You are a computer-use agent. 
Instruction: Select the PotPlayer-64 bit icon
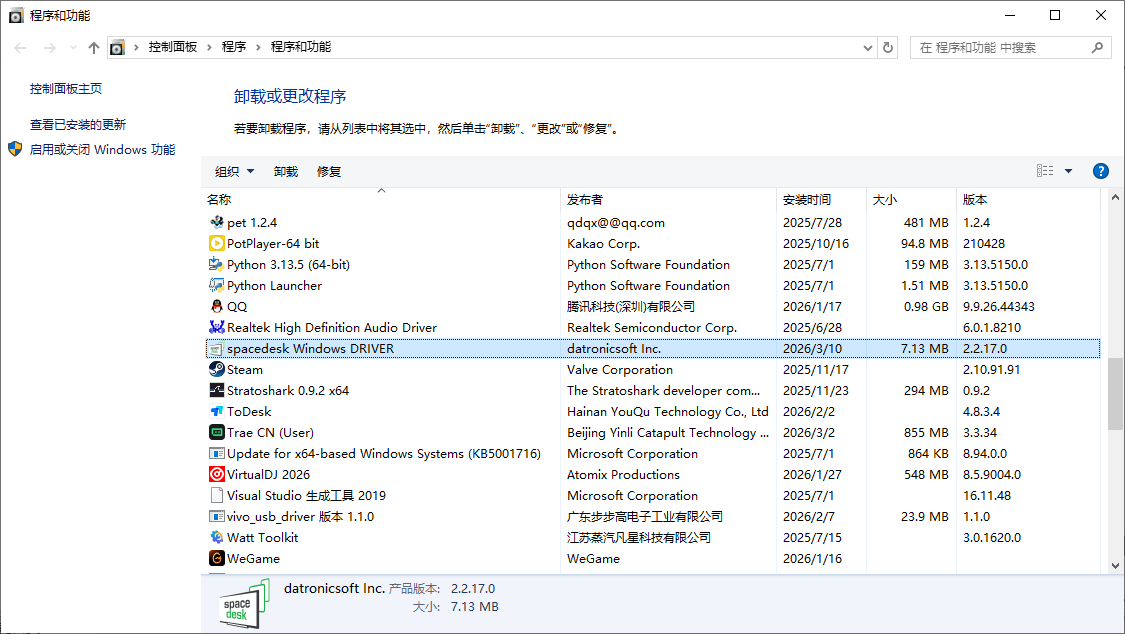point(216,244)
